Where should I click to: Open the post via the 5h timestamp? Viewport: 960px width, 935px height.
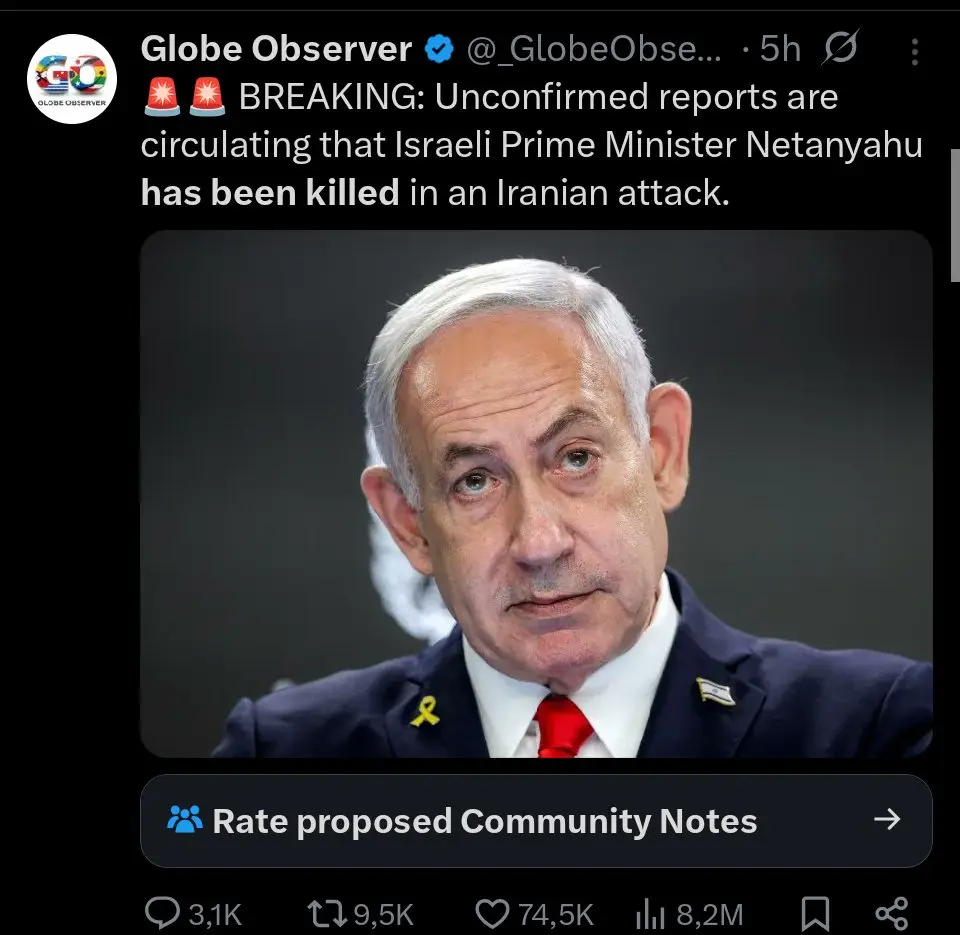pos(780,48)
